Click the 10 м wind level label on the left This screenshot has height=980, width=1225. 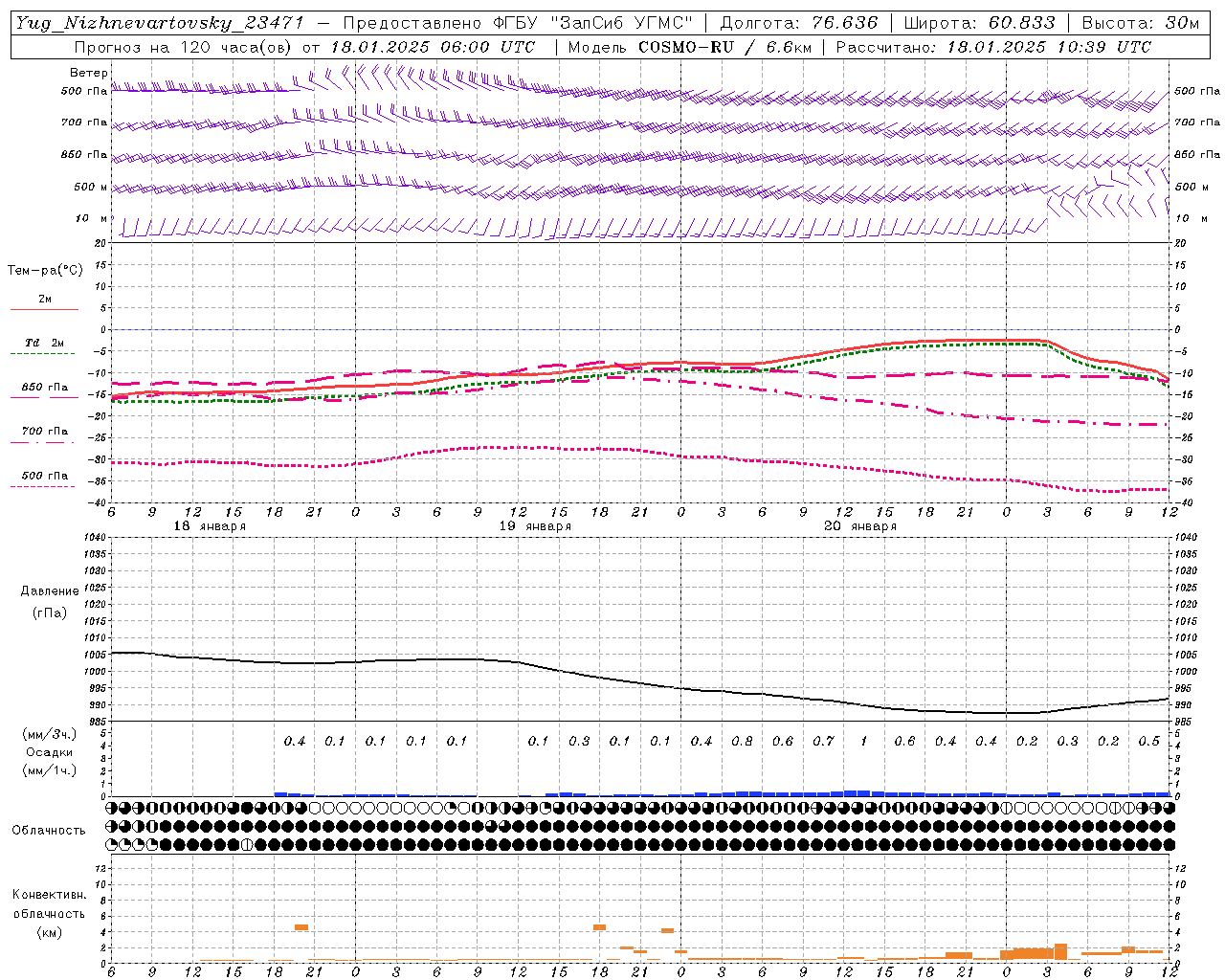pos(92,219)
